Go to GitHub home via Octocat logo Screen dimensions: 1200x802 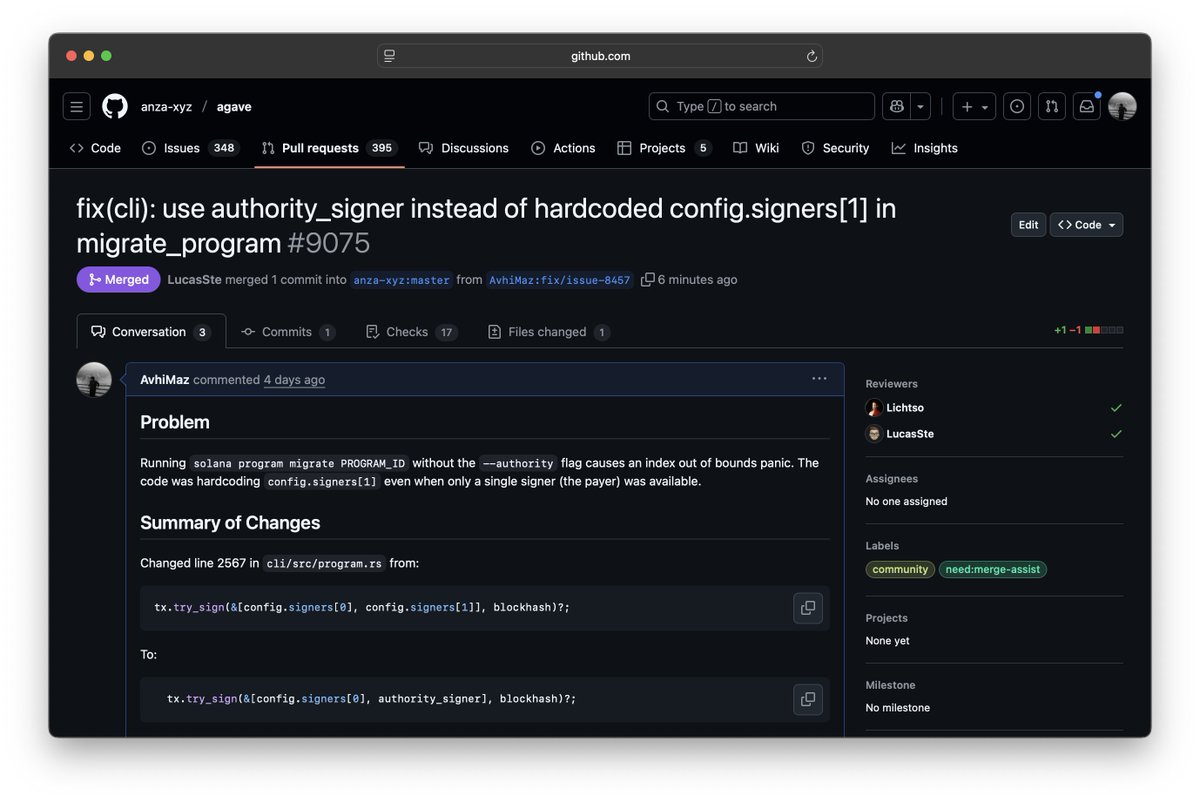coord(115,106)
